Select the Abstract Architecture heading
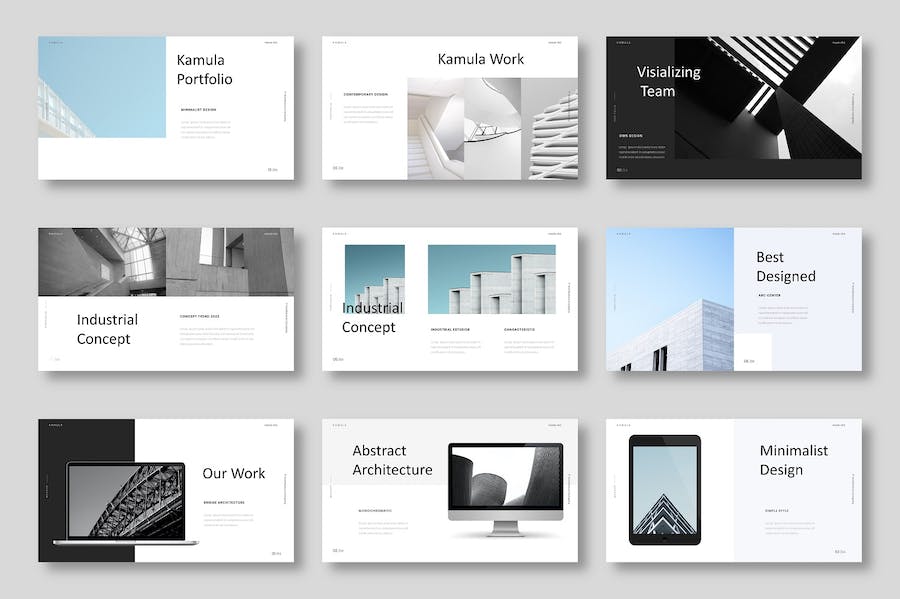The width and height of the screenshot is (900, 599). 392,460
